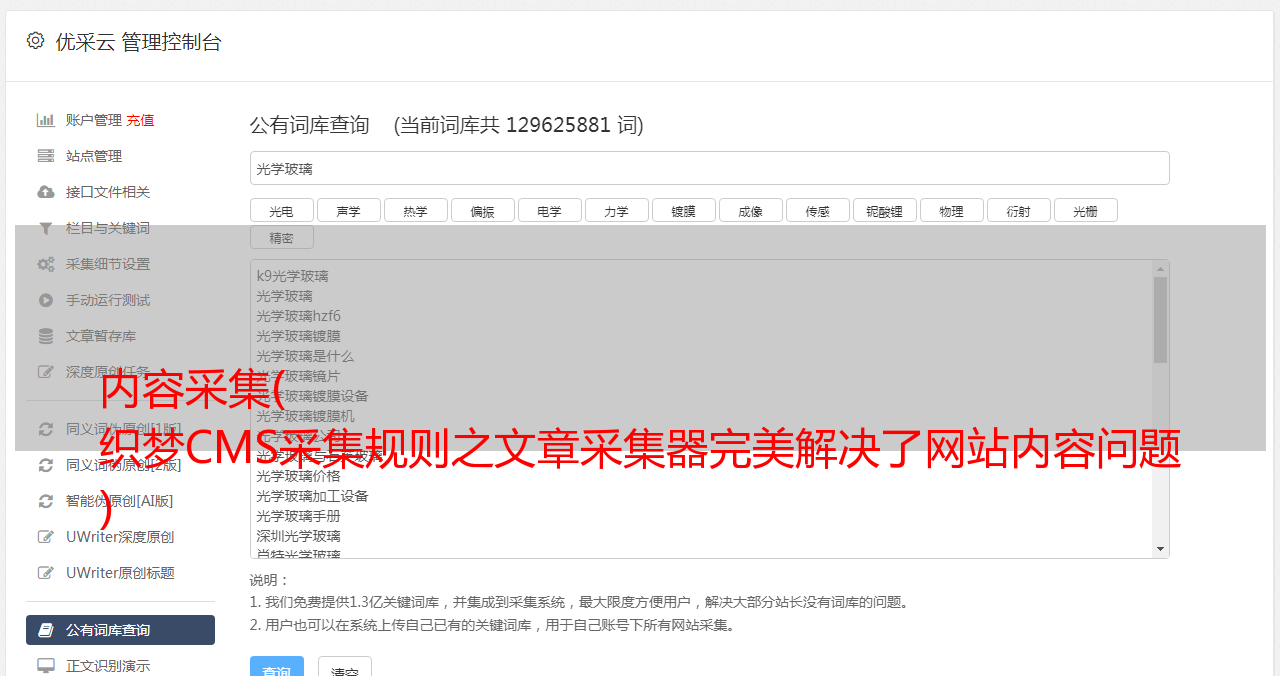
Task: Click the 成像 tag button
Action: (750, 210)
